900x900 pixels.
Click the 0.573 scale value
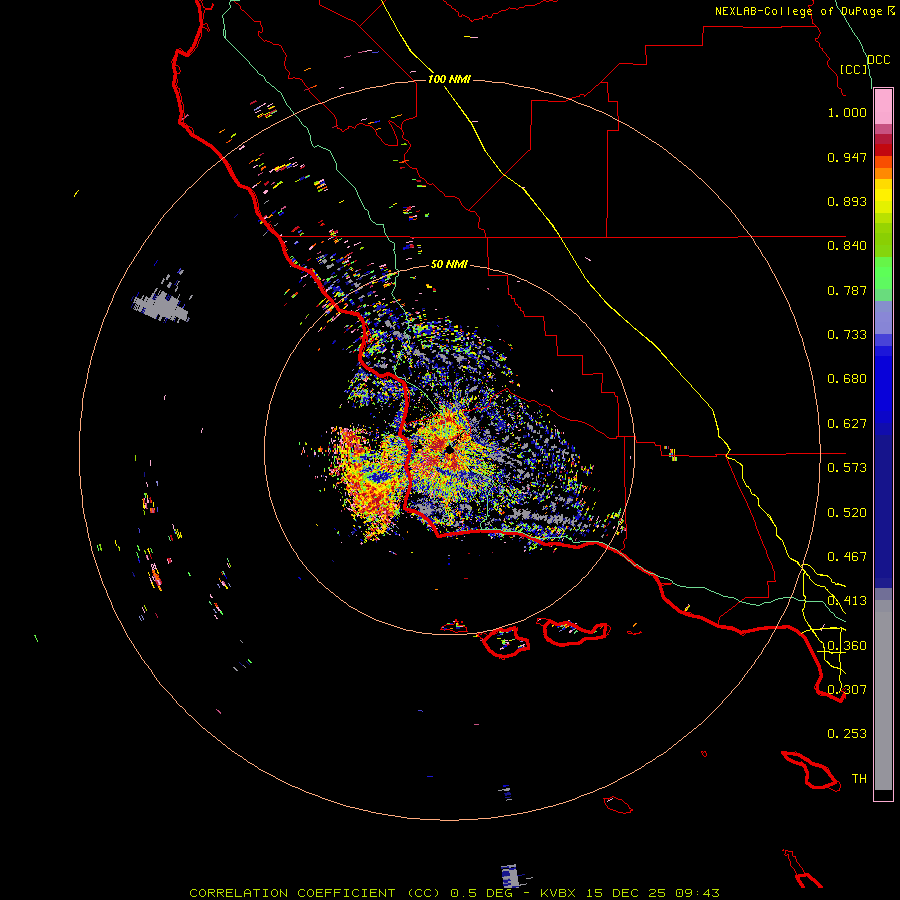point(847,468)
